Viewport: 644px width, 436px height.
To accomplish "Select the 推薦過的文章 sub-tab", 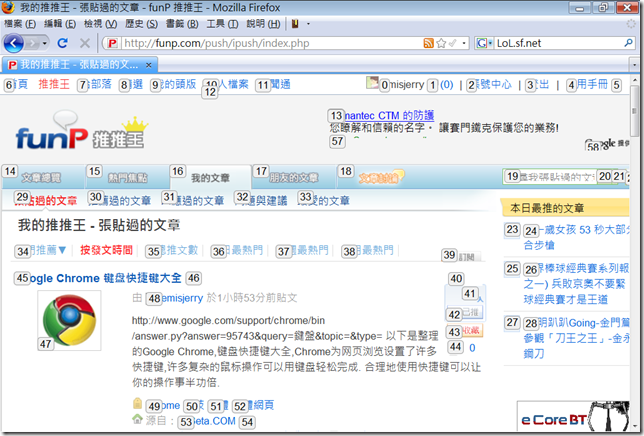I will 120,200.
